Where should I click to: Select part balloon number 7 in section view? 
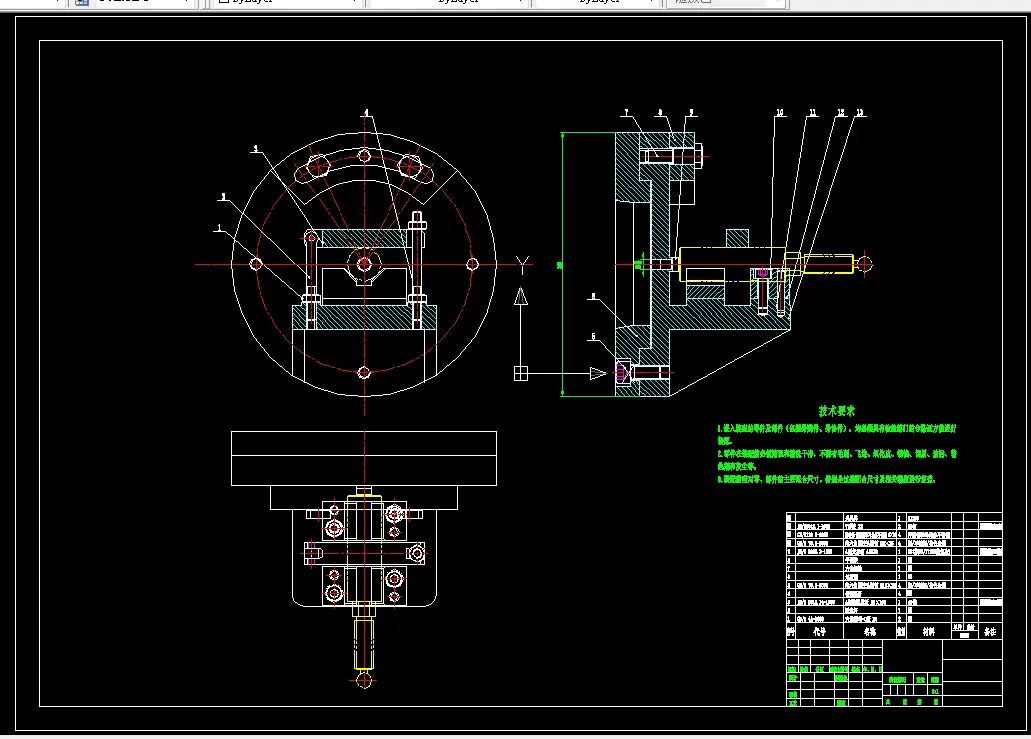click(627, 112)
